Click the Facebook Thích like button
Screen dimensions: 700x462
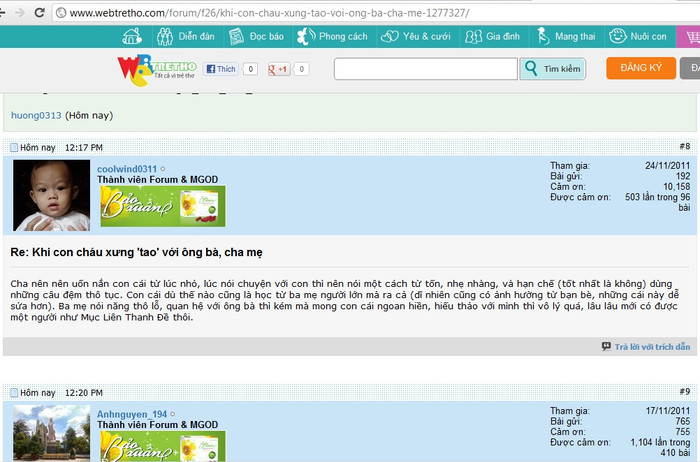pos(221,69)
